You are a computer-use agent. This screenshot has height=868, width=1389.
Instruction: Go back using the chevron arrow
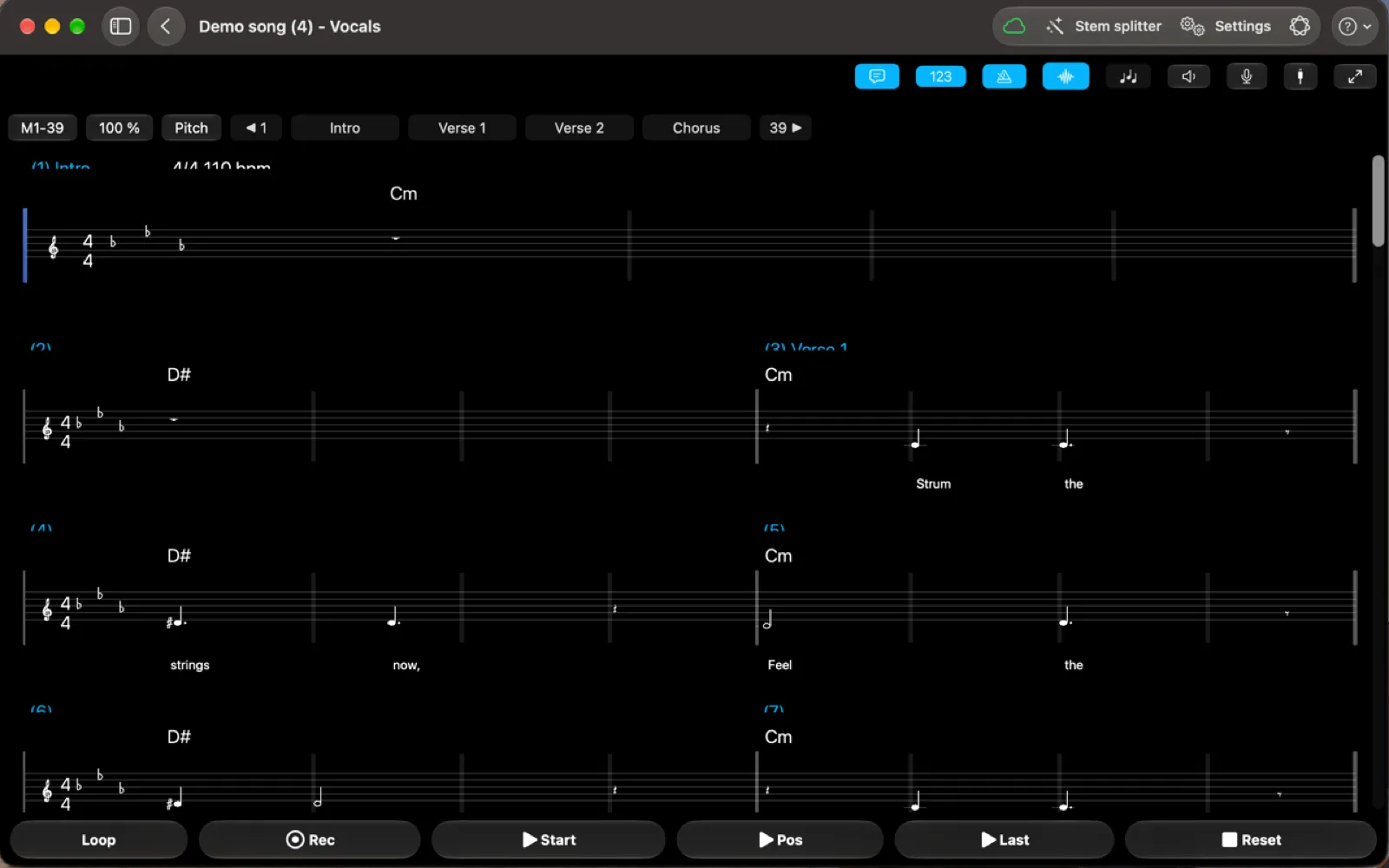click(x=166, y=26)
